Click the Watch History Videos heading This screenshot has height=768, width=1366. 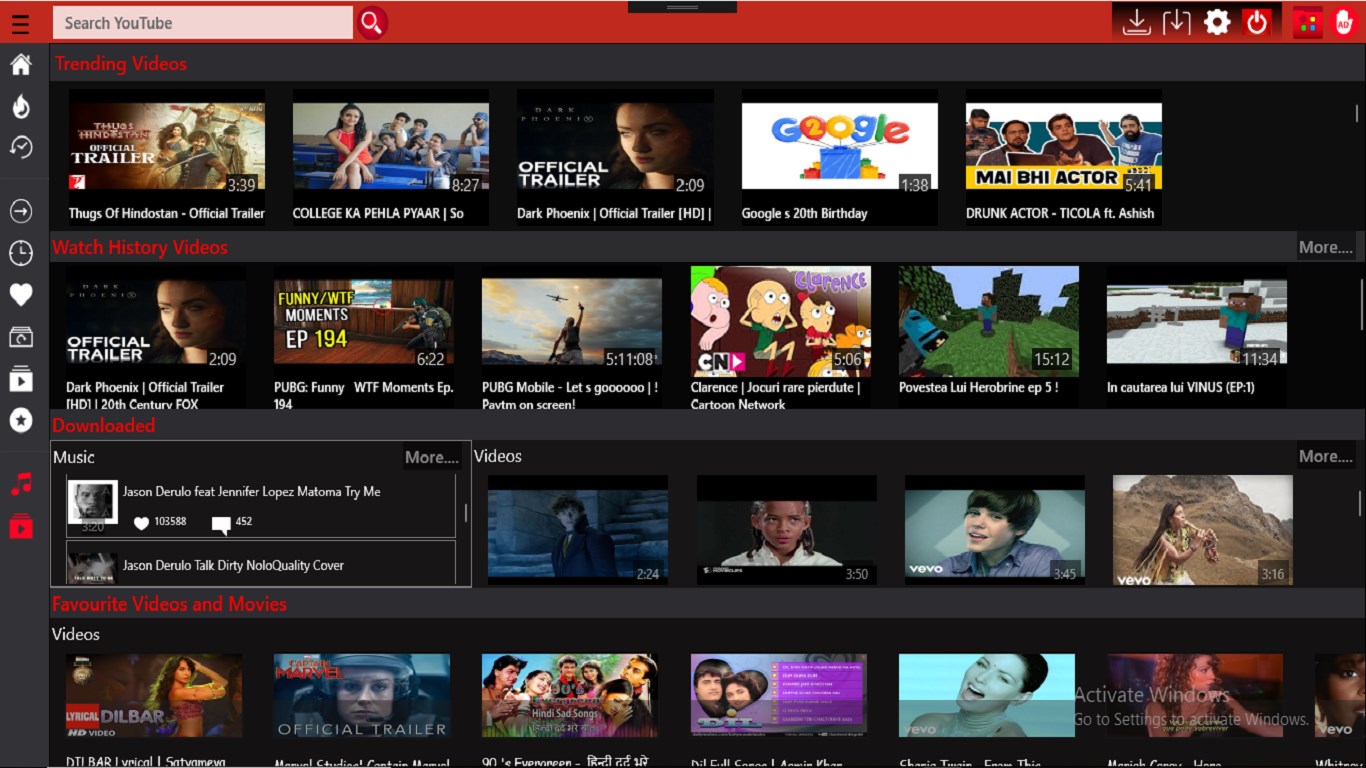pos(140,248)
